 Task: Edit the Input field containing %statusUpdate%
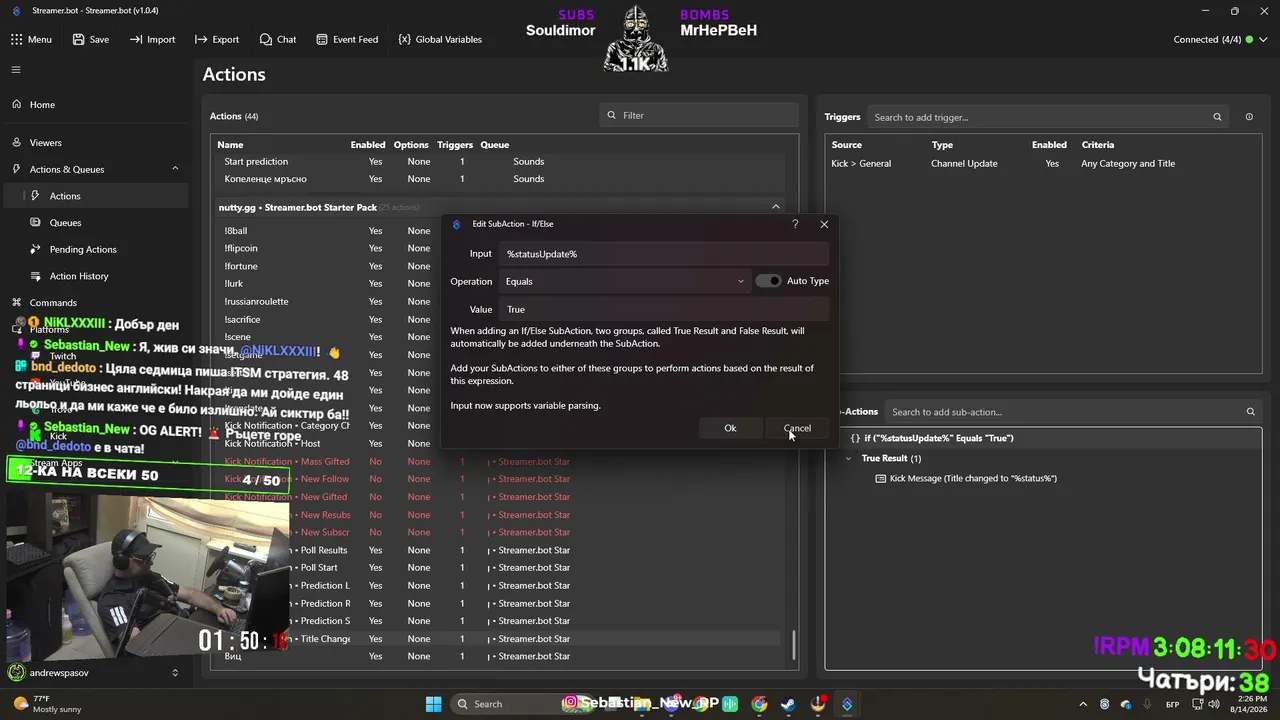665,254
